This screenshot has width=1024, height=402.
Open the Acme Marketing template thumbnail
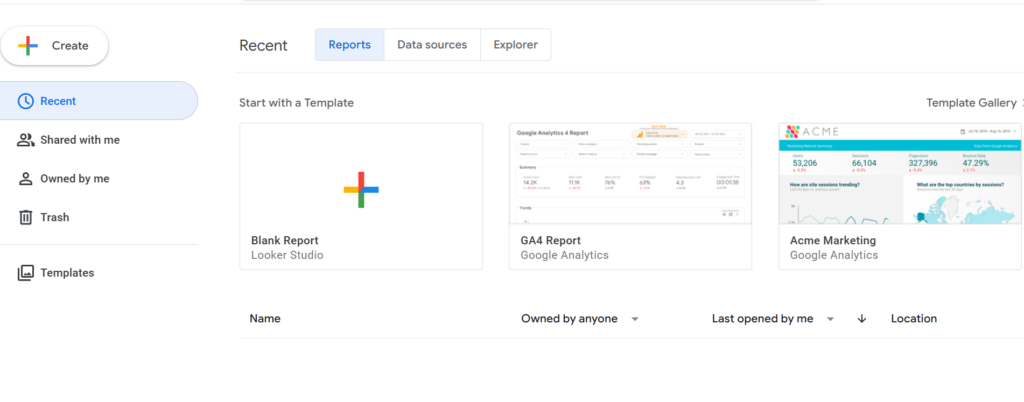[x=900, y=174]
